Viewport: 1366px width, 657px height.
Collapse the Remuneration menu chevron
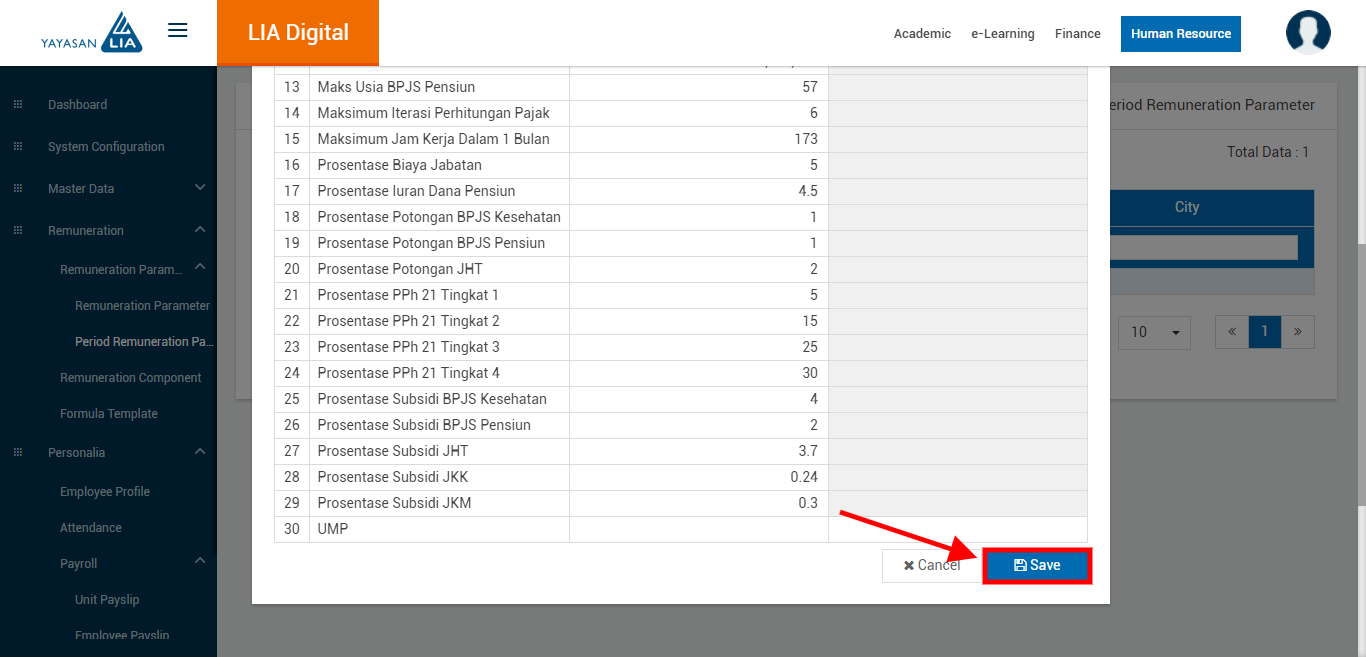pos(200,230)
